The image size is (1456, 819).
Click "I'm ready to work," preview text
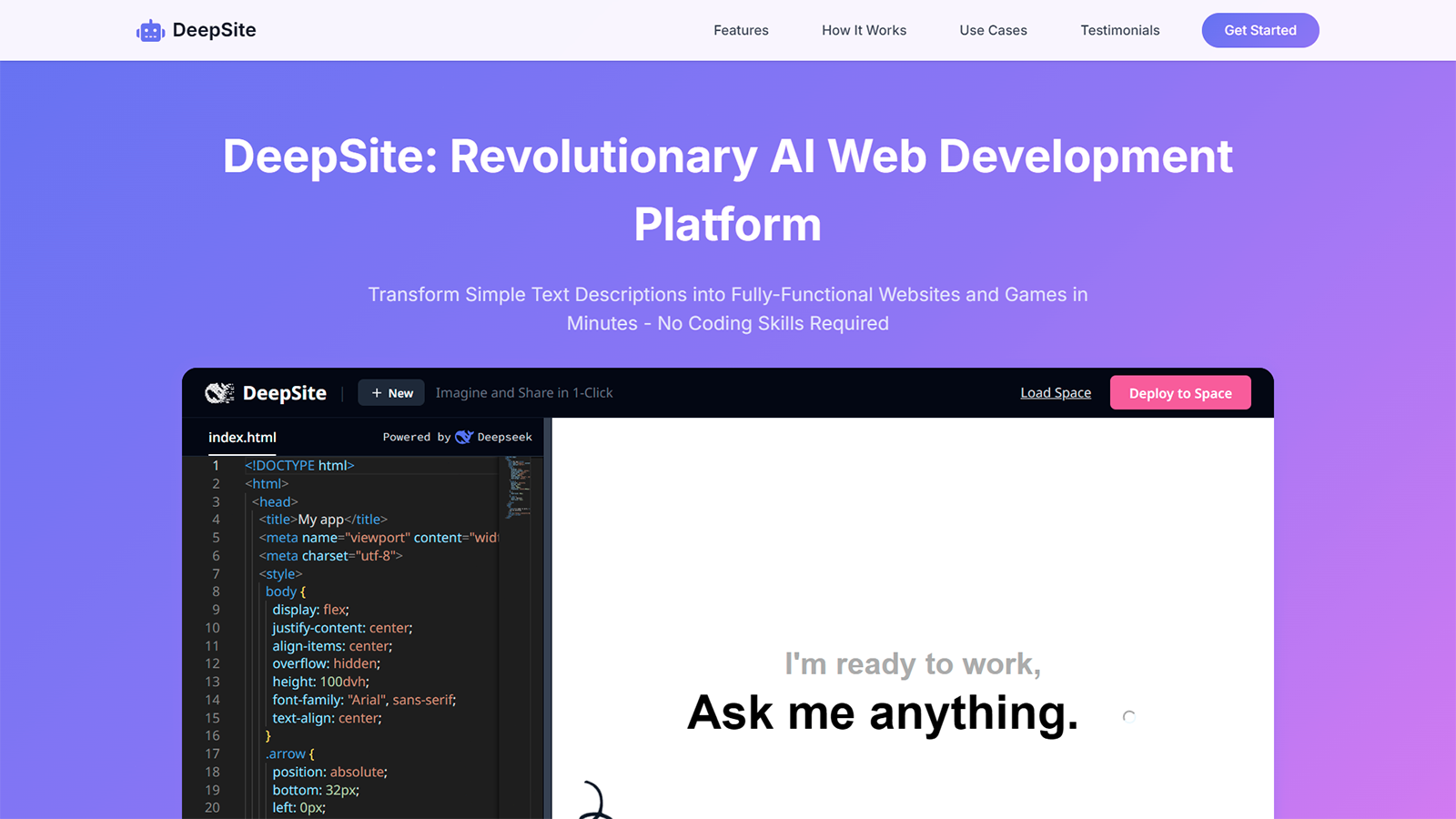[x=913, y=663]
